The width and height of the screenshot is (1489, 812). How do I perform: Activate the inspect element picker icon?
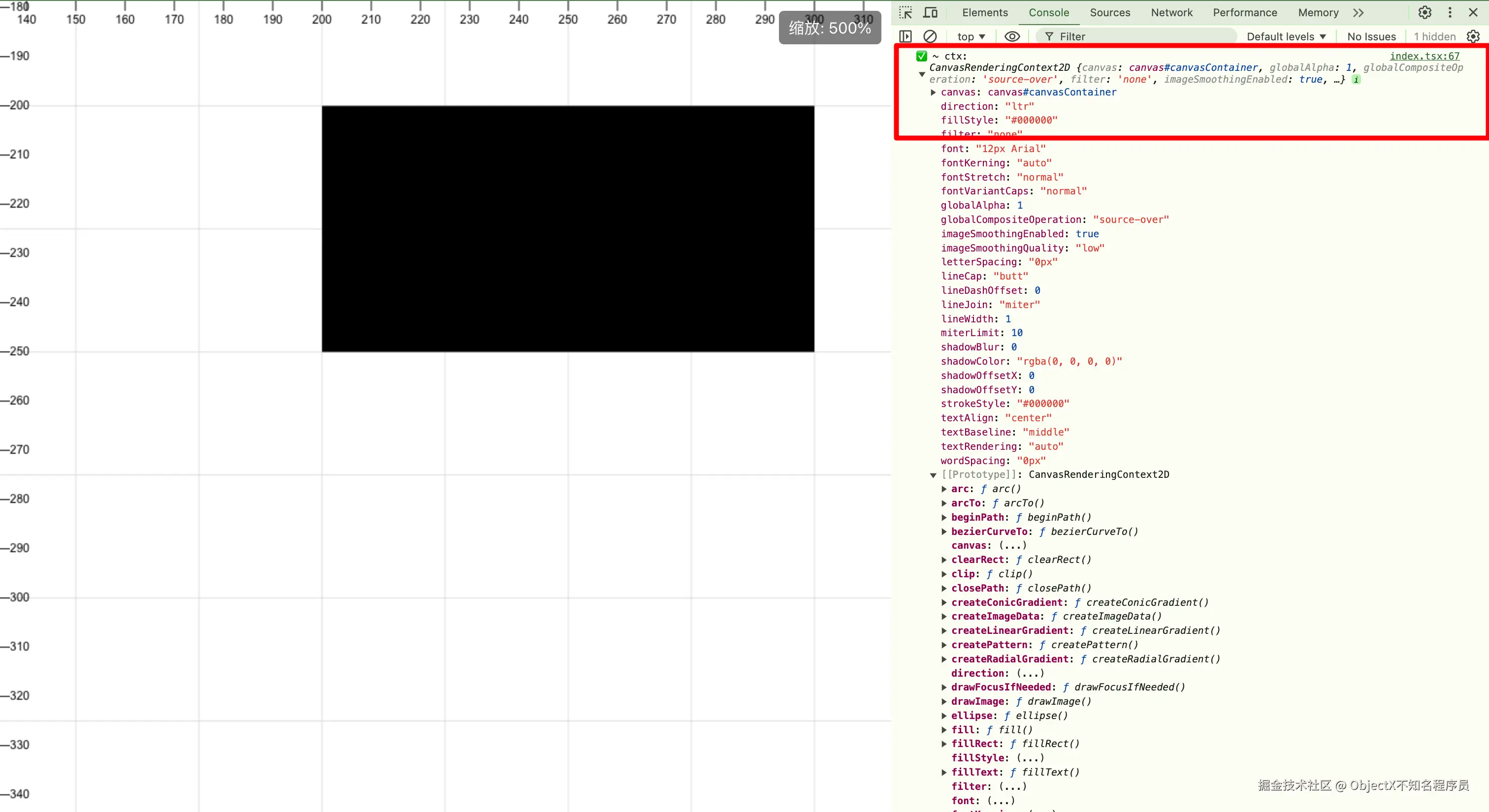point(906,13)
